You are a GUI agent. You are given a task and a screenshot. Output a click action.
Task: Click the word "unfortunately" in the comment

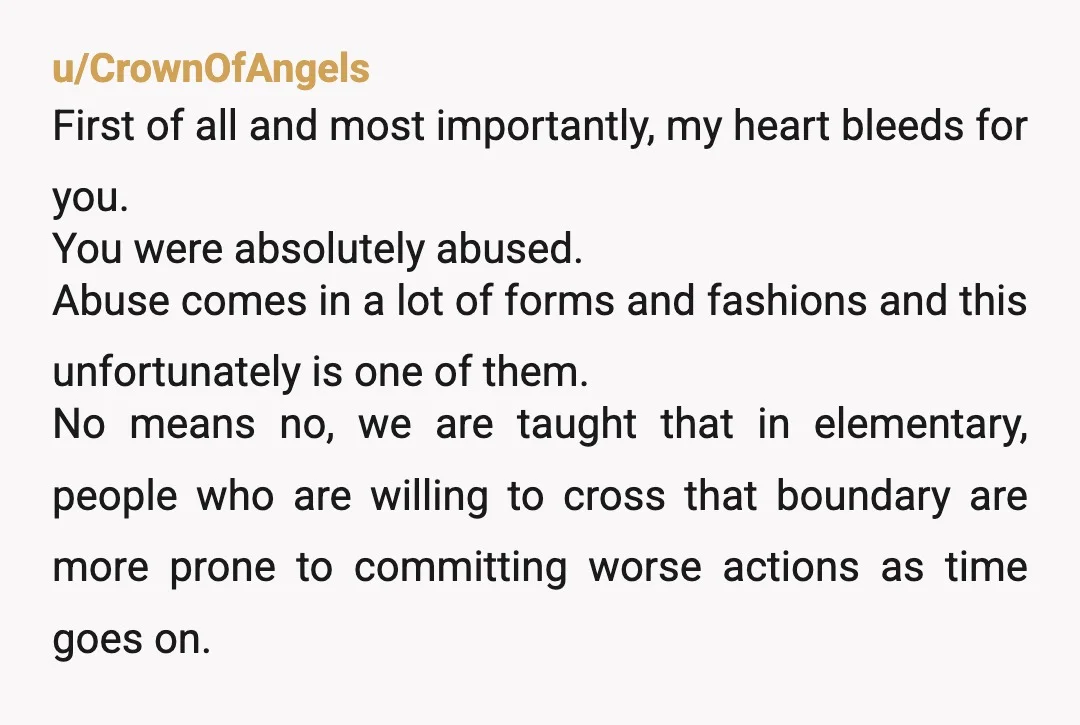[176, 372]
